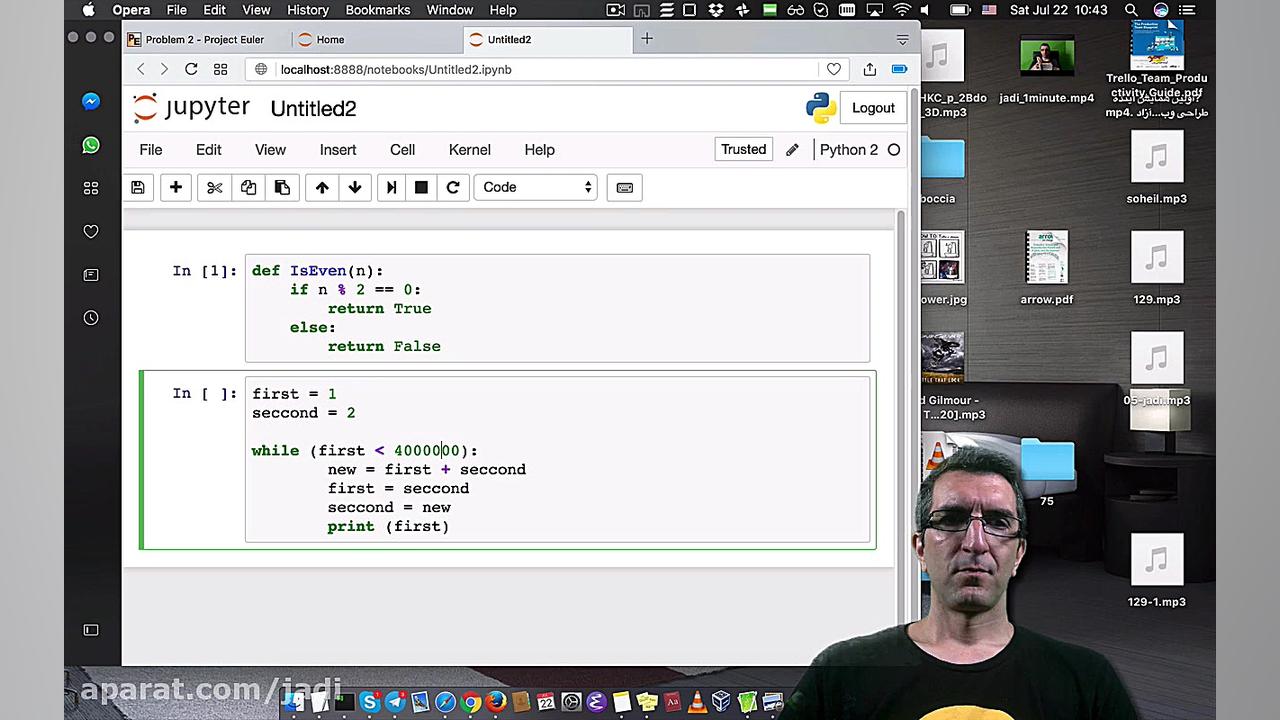Click the Logout button
The width and height of the screenshot is (1280, 720).
click(x=873, y=108)
